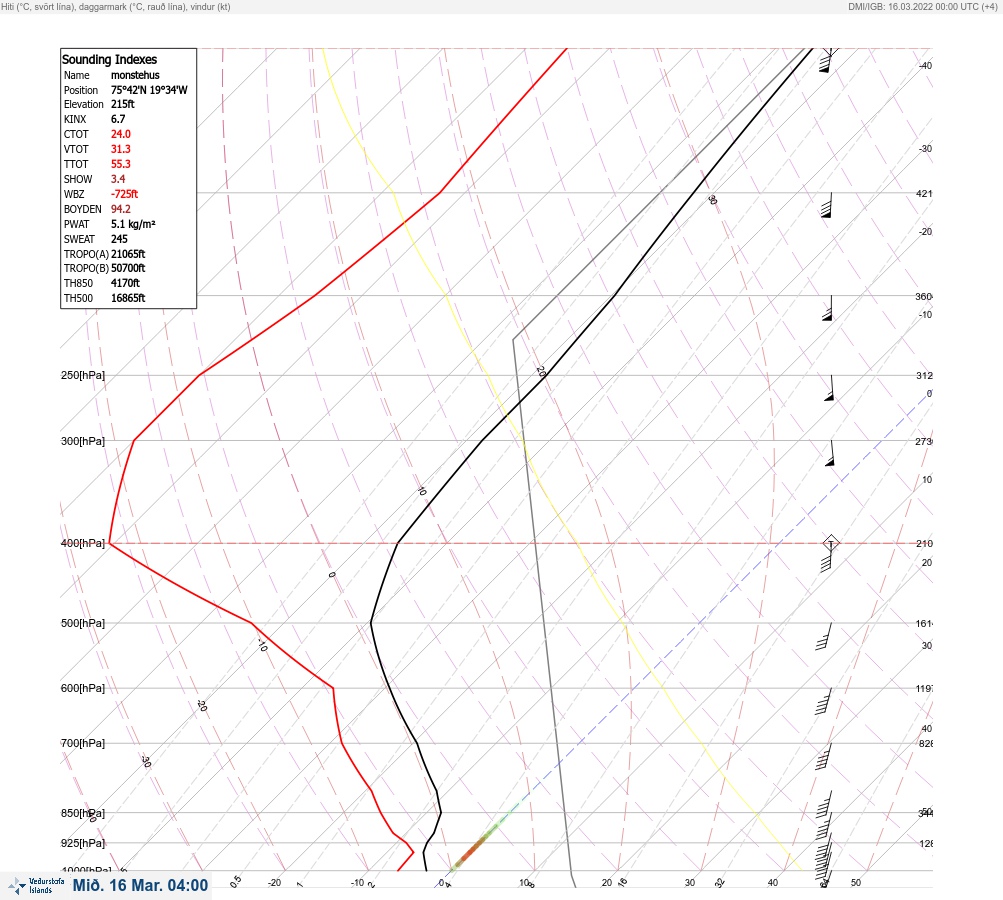Image resolution: width=1003 pixels, height=900 pixels.
Task: Click the 850[hPa] pressure label
Action: [x=83, y=813]
